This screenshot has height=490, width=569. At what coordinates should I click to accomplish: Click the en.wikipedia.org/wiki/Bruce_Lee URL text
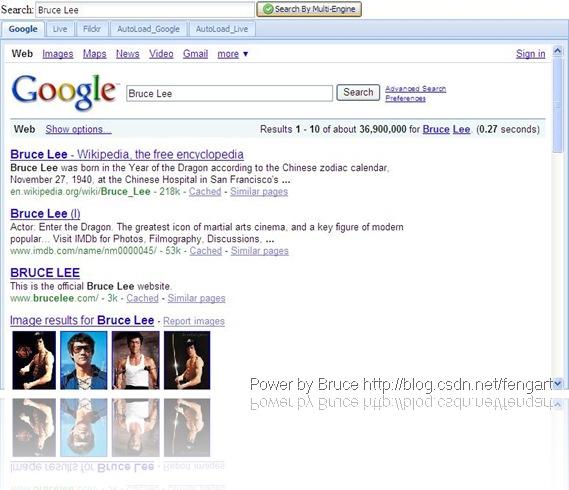pos(80,191)
